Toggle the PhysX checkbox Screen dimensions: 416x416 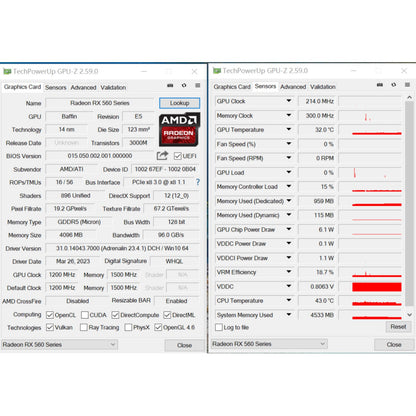click(128, 327)
